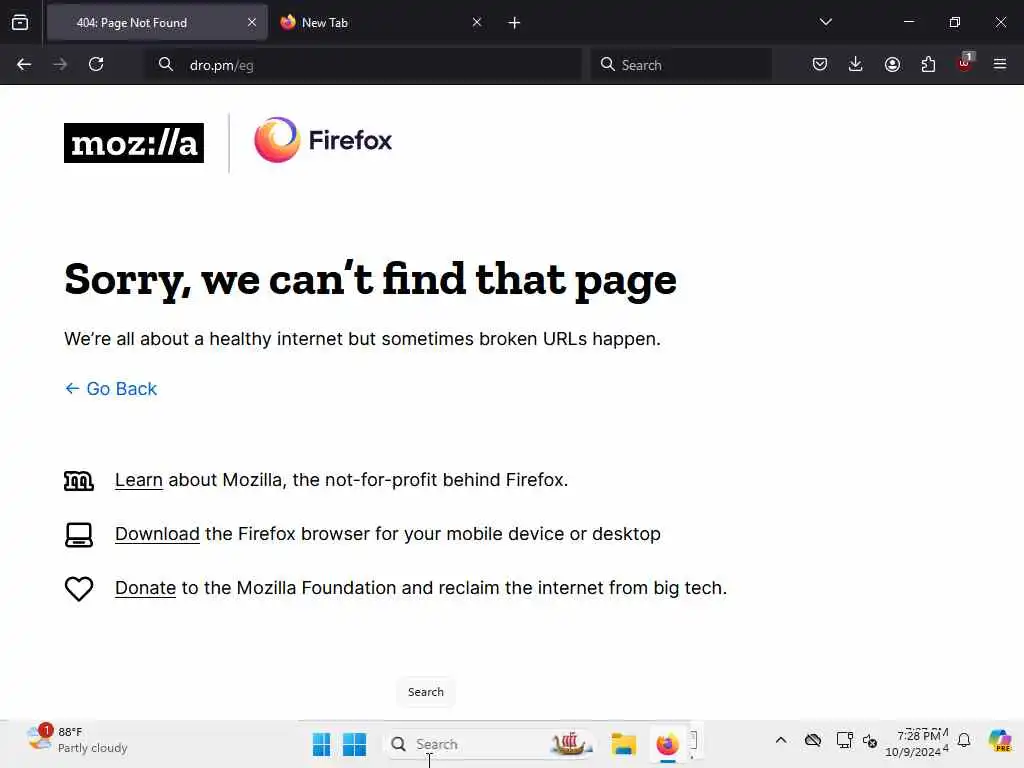
Task: Go forward one page in toolbar
Action: point(60,64)
